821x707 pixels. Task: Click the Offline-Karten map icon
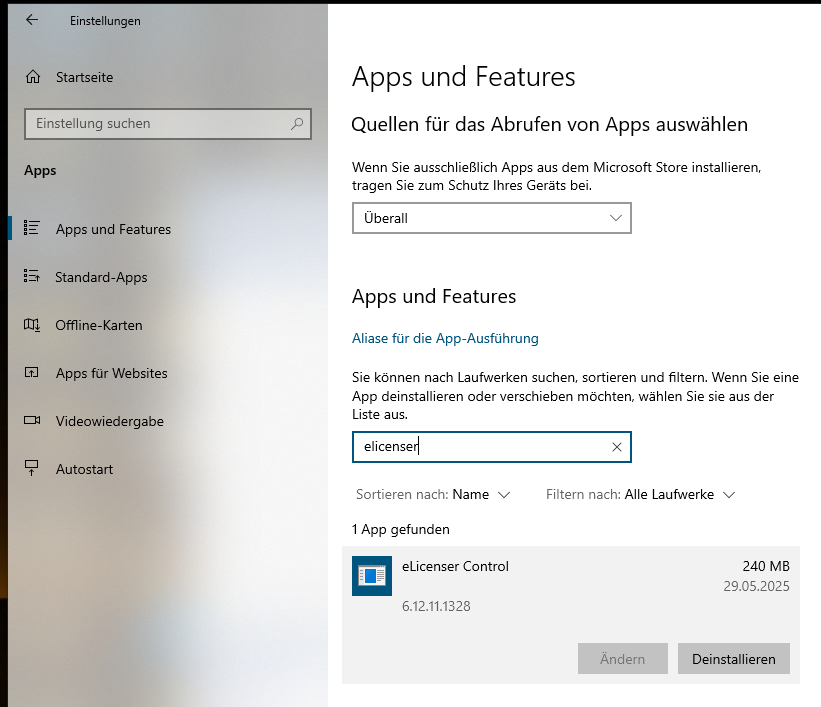tap(31, 325)
